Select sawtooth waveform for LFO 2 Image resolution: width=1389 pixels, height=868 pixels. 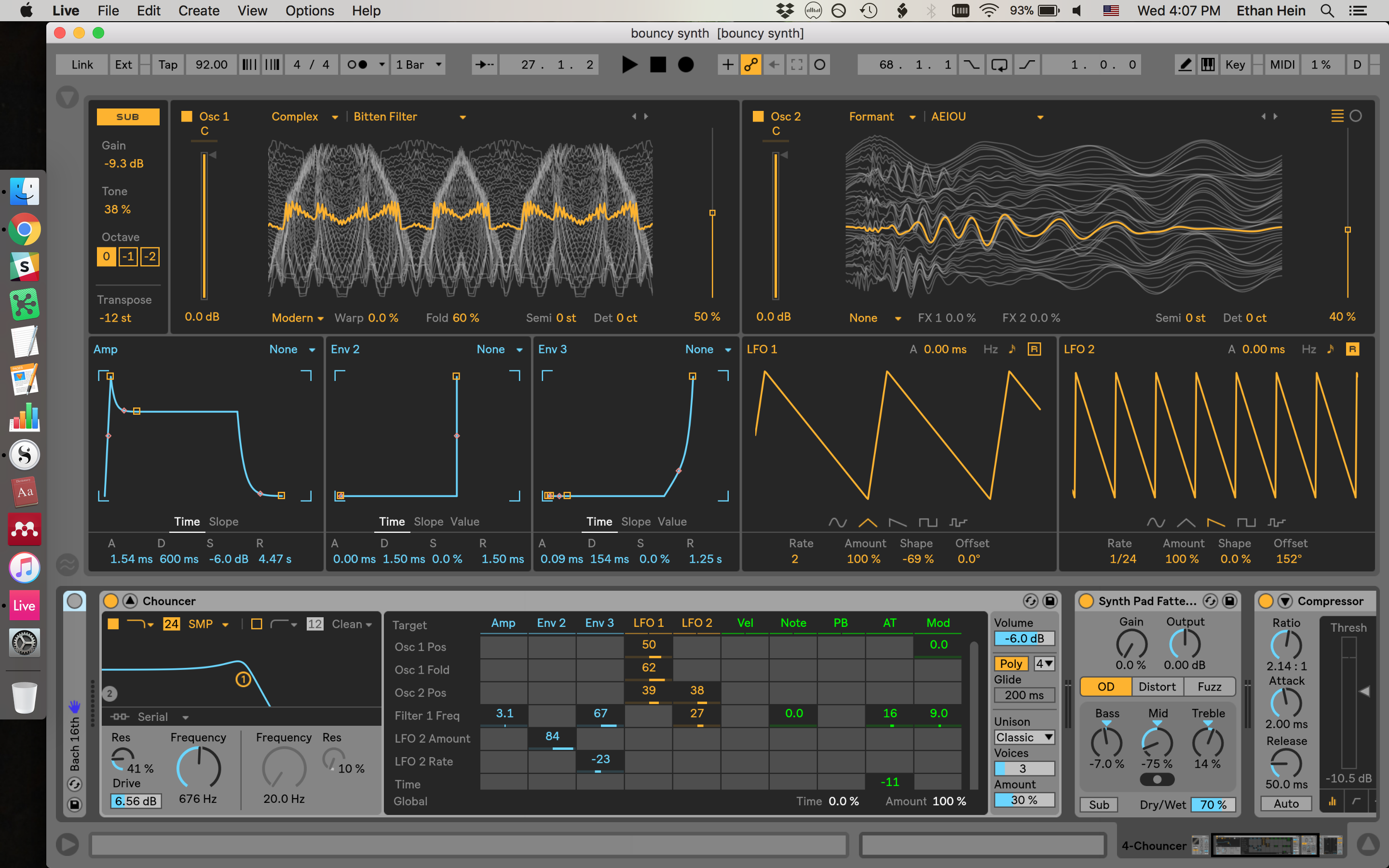pos(1216,522)
